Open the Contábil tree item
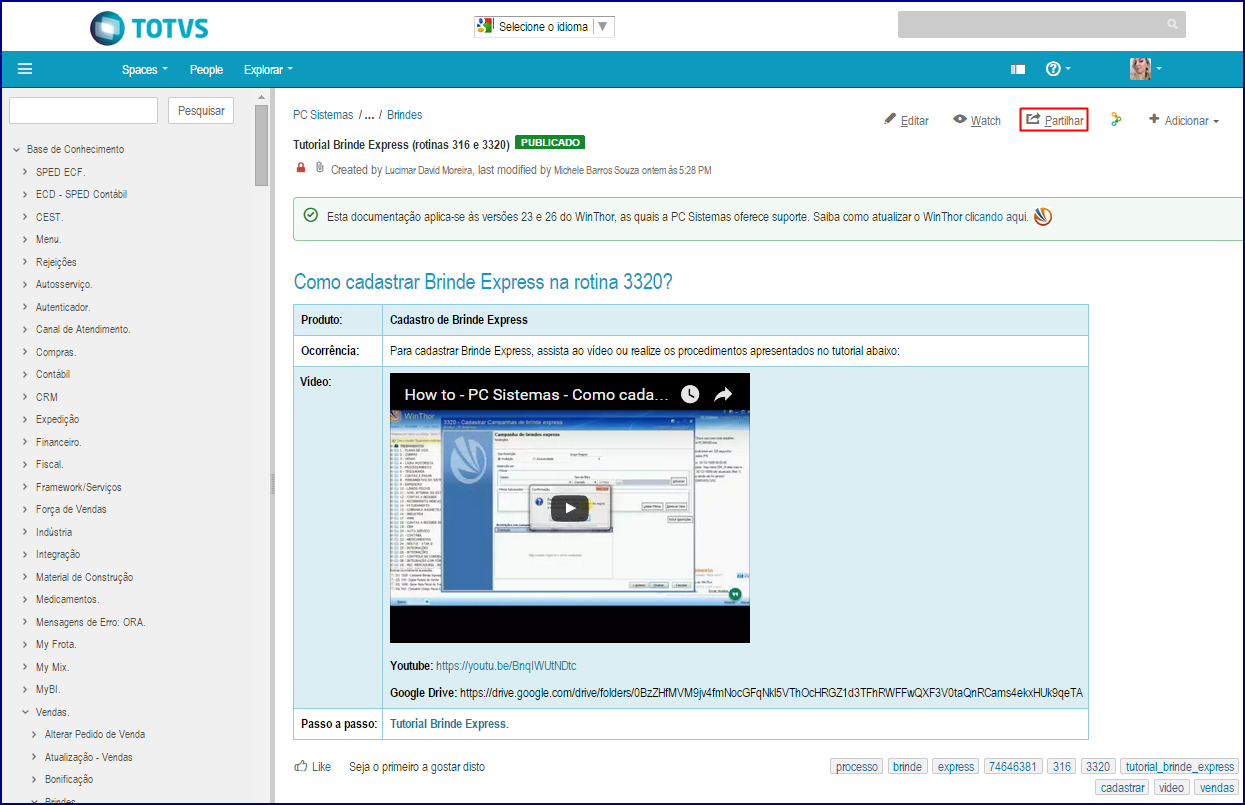Viewport: 1245px width, 805px height. (53, 374)
